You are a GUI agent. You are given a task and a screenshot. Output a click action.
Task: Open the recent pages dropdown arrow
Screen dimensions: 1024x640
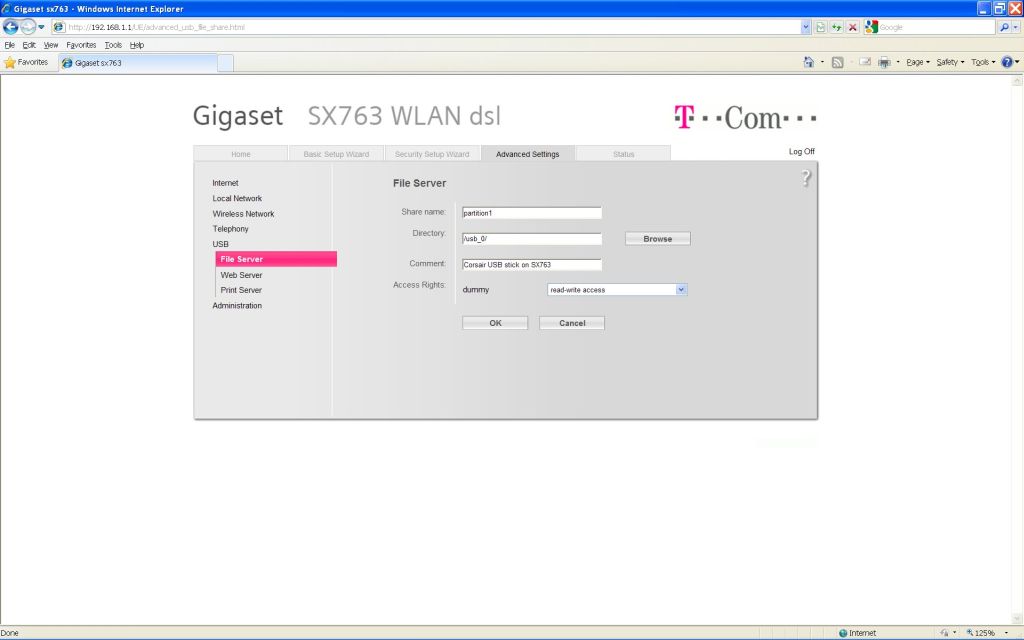pos(41,27)
